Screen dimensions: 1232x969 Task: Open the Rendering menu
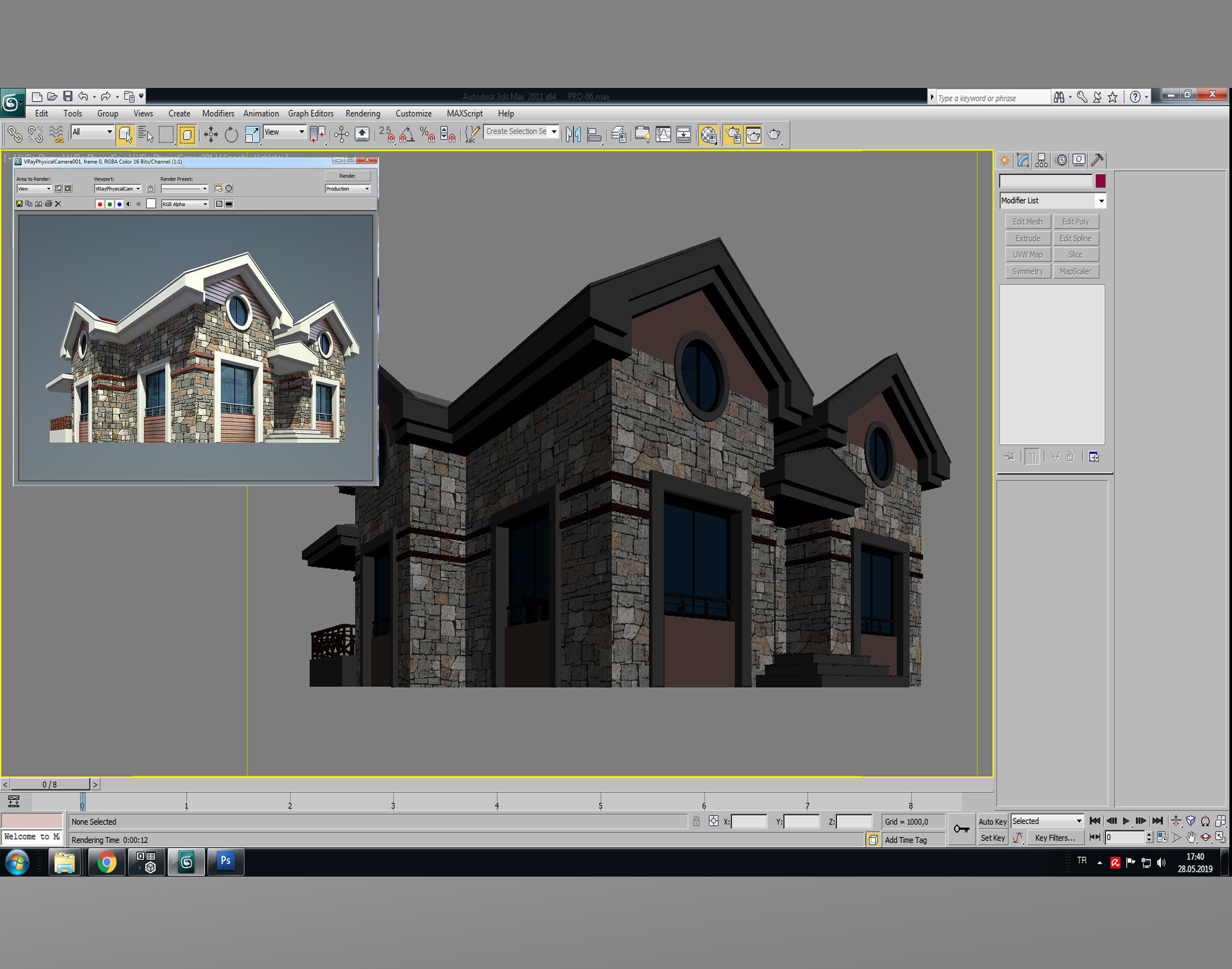363,113
